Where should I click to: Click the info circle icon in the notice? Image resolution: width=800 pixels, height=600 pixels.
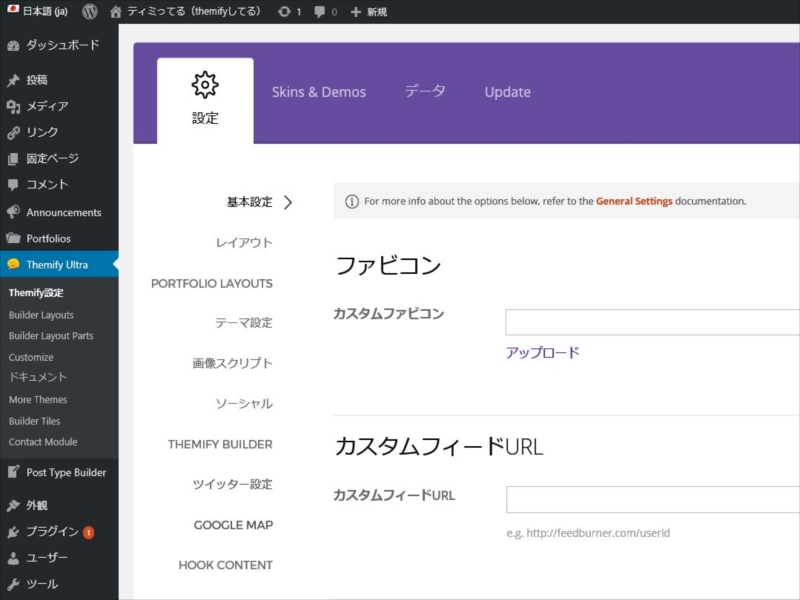[x=352, y=202]
